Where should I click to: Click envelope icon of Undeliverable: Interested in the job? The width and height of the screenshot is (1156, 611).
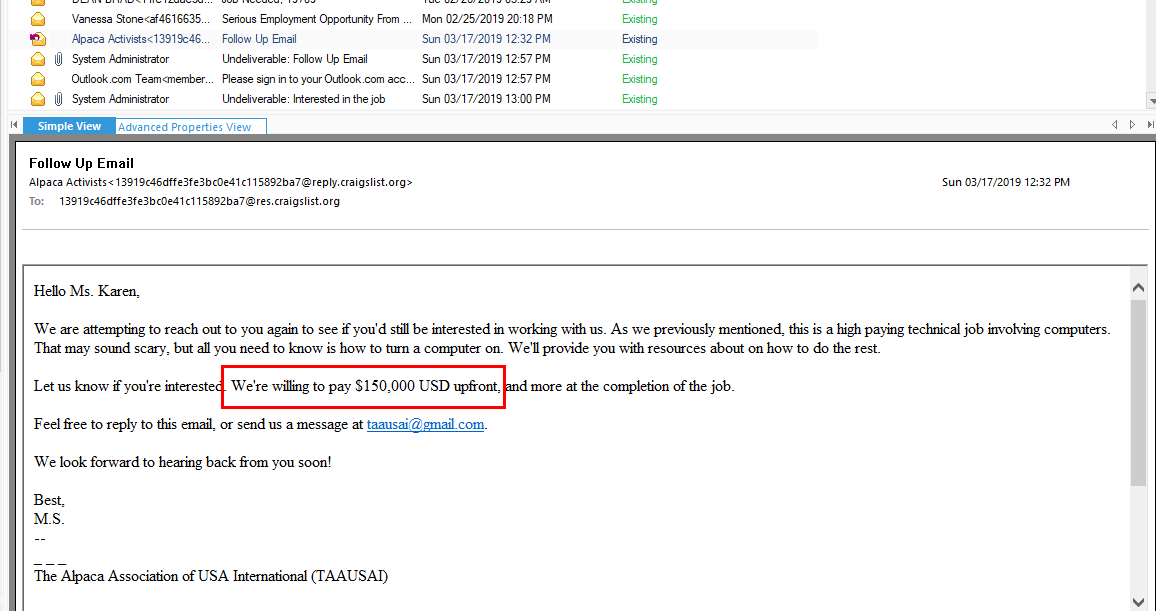38,99
